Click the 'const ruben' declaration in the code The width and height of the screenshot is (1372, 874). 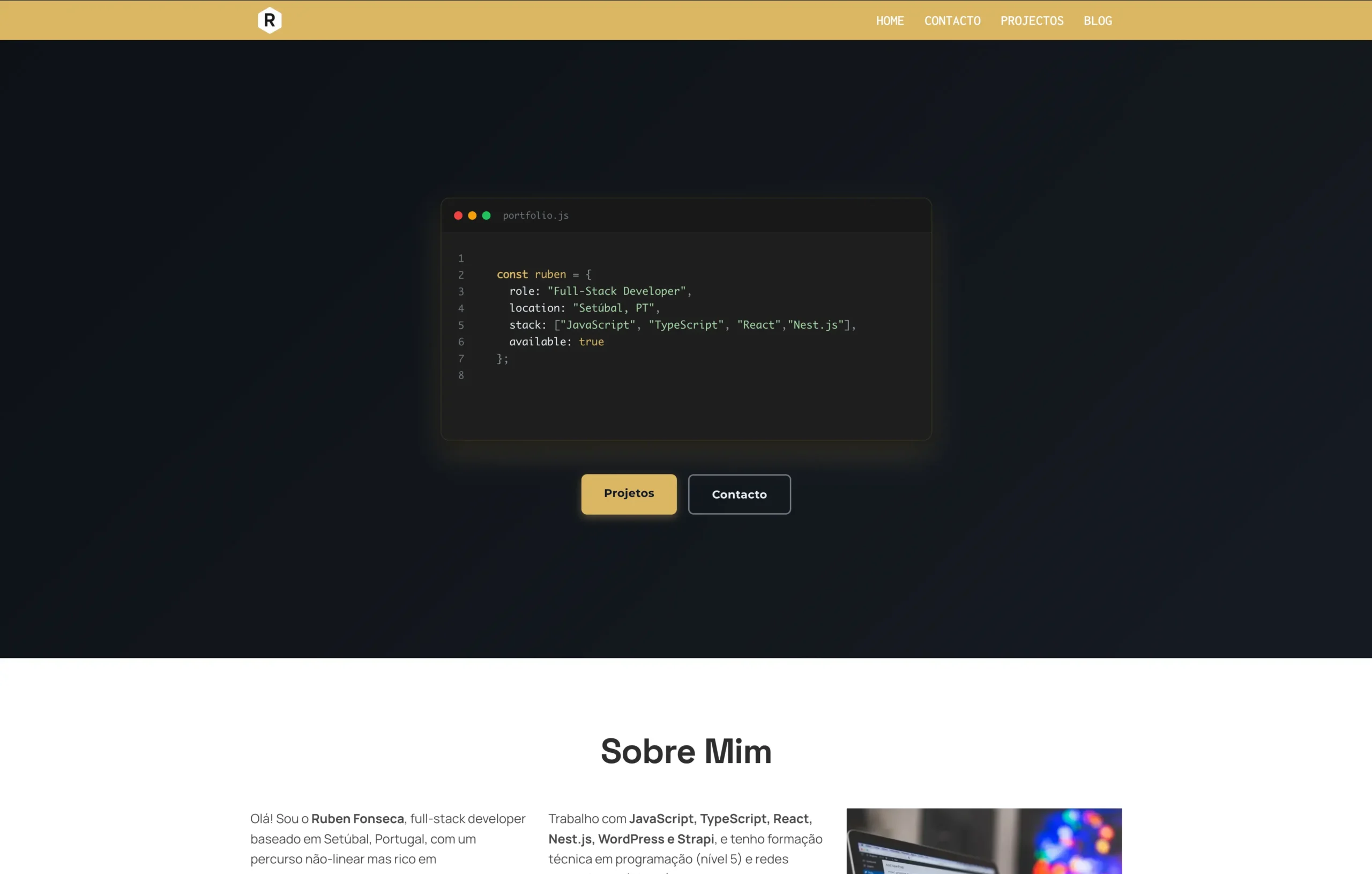[x=531, y=274]
